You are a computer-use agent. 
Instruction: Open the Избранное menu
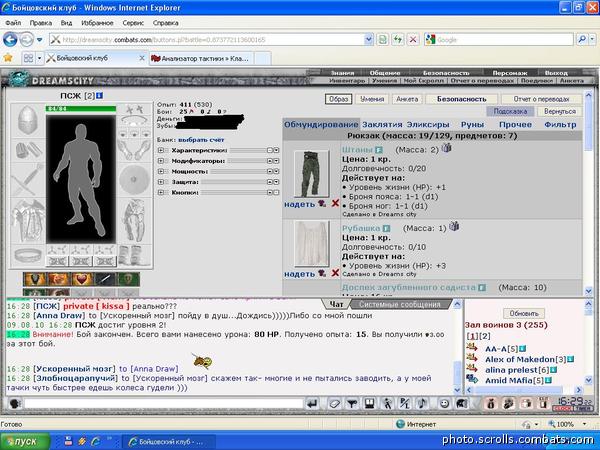[x=97, y=23]
